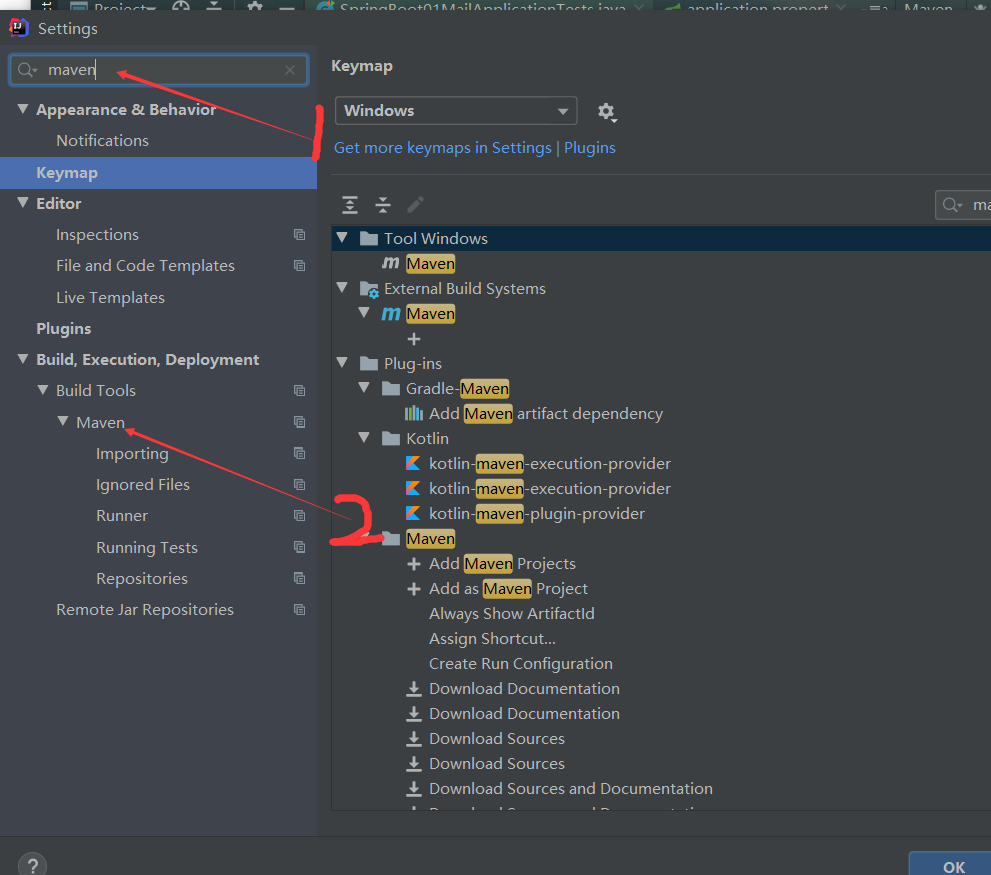Collapse the Editor section

coord(23,203)
